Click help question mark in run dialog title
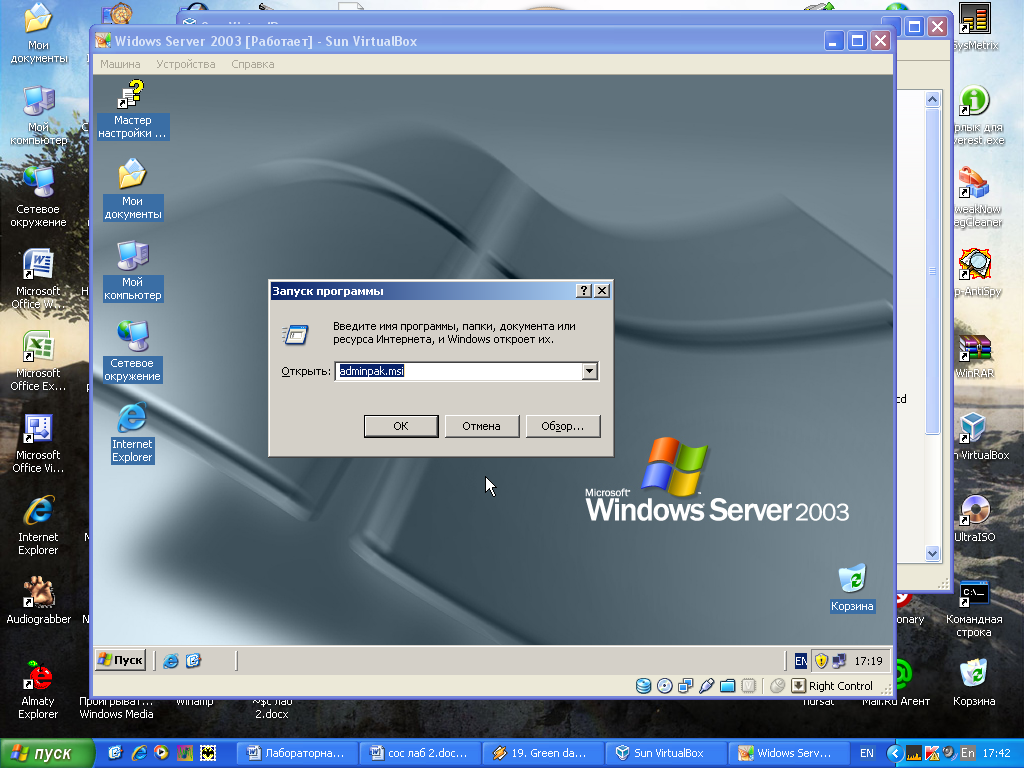1024x768 pixels. coord(584,291)
